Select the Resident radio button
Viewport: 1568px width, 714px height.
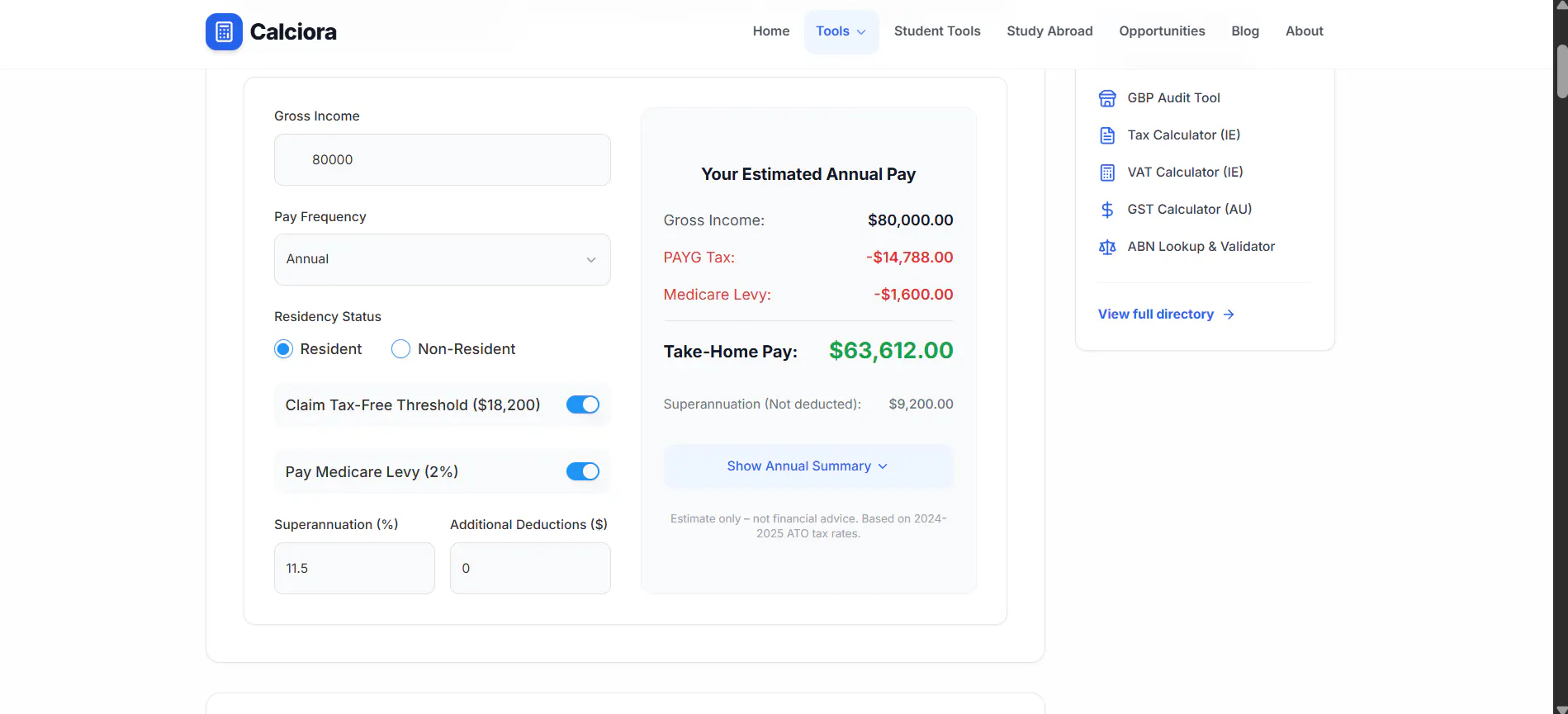[x=283, y=349]
